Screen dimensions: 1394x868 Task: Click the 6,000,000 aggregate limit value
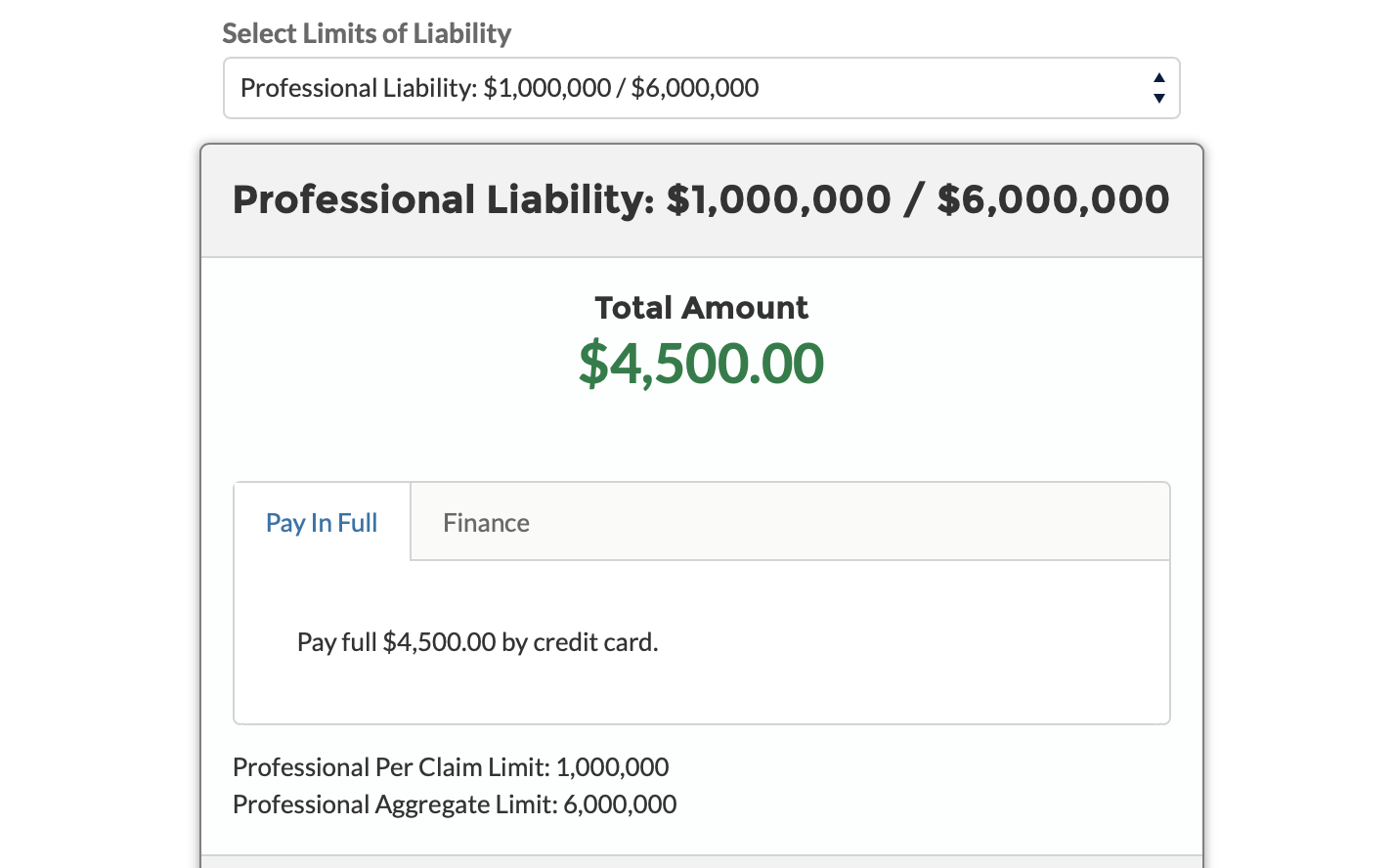pyautogui.click(x=620, y=804)
